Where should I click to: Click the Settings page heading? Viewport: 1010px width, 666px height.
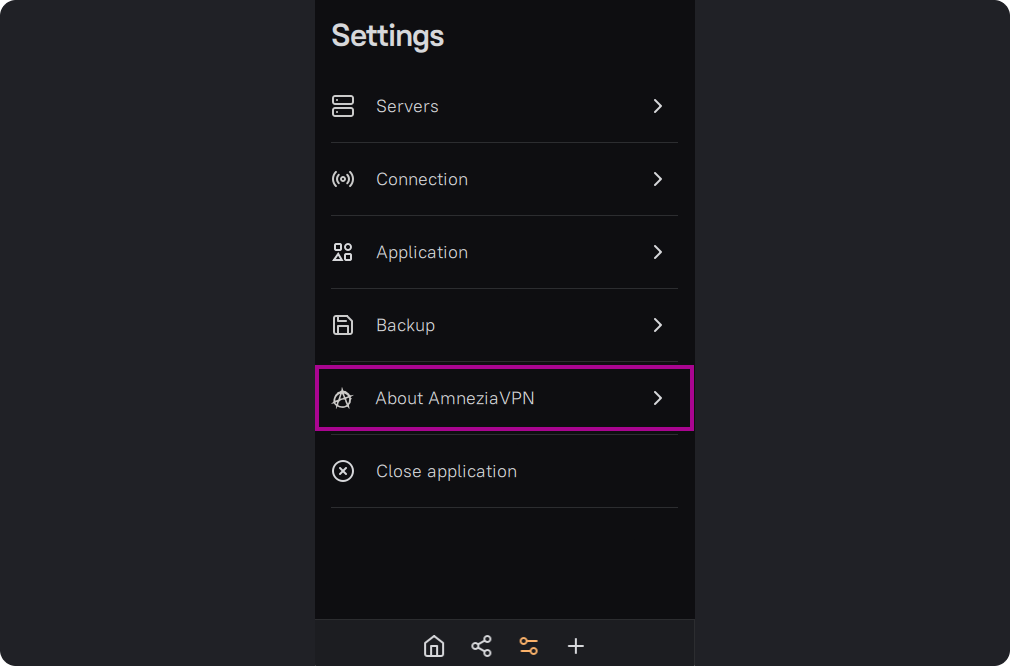point(387,36)
